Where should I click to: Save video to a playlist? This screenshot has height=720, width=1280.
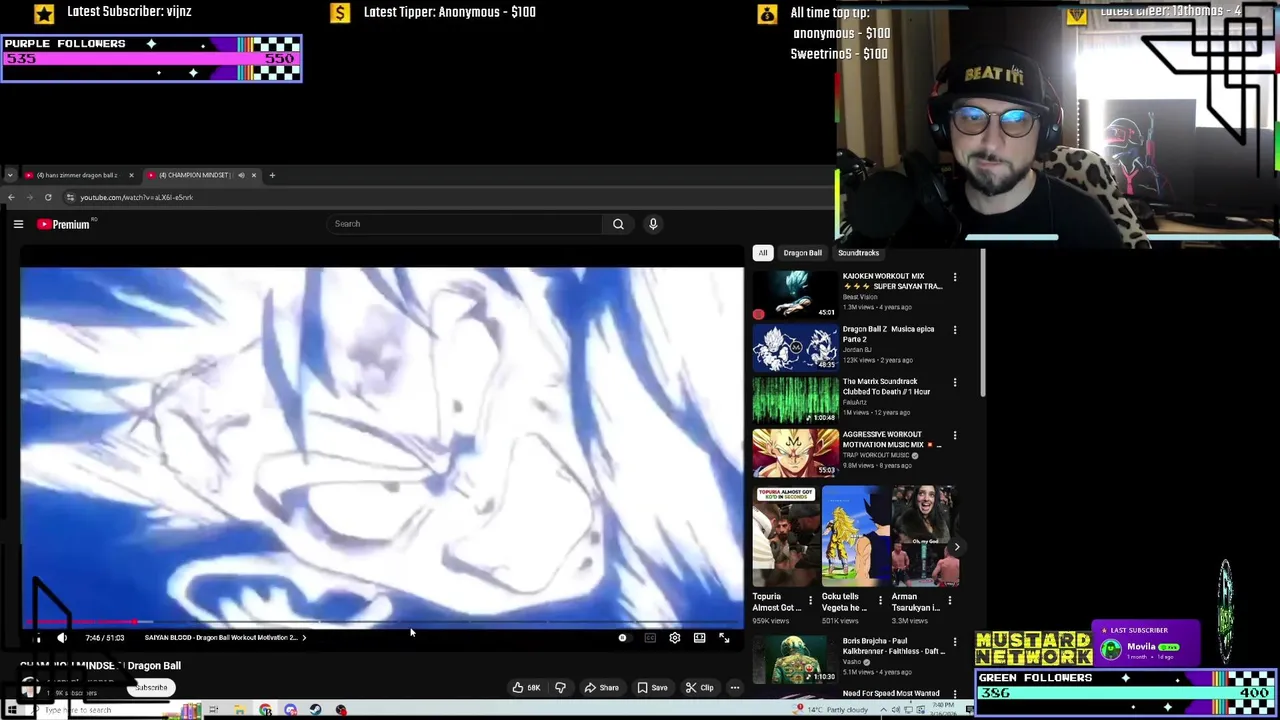[x=652, y=688]
